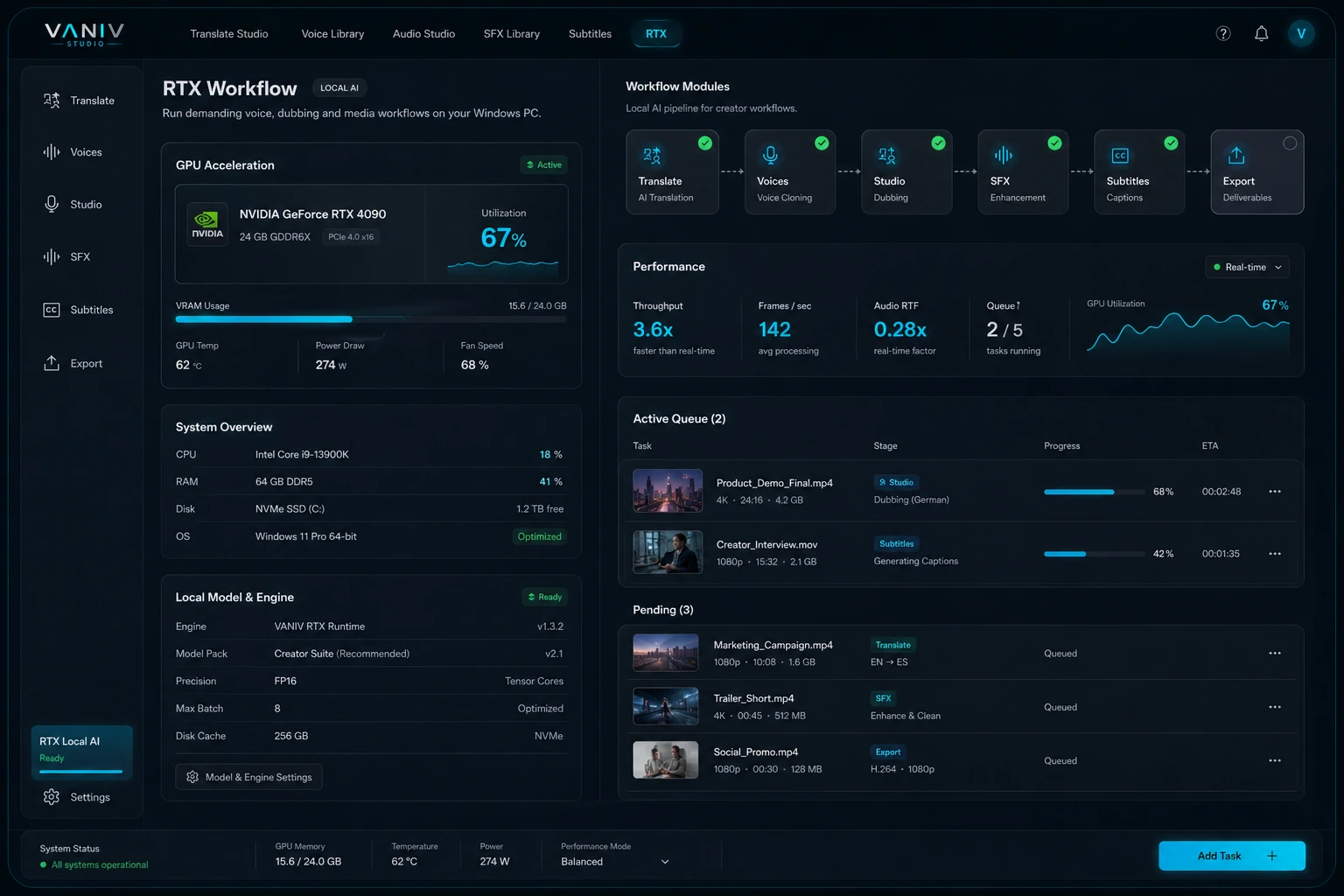Open the Export panel from sidebar
This screenshot has height=896, width=1344.
pos(52,362)
